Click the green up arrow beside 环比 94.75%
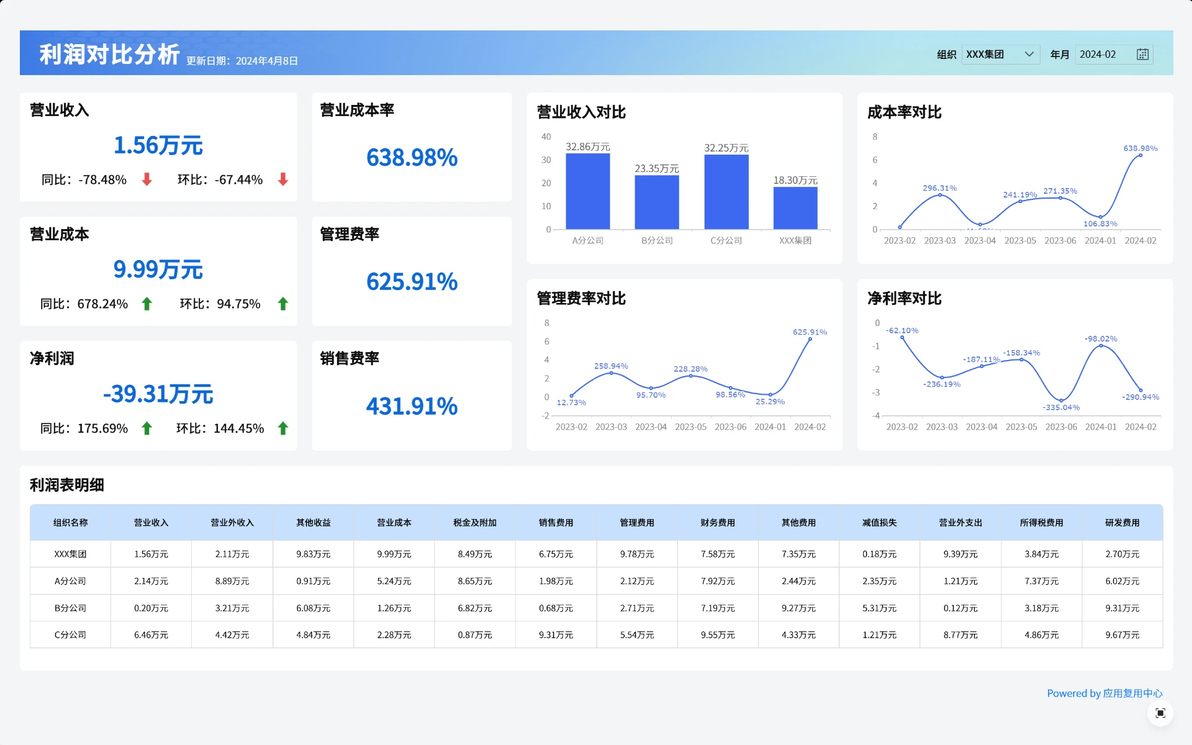Screen dimensions: 1192x745 [x=283, y=304]
